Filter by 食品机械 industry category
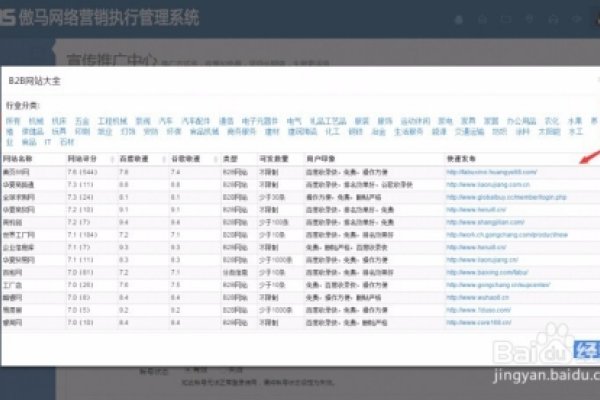This screenshot has width=600, height=400. [x=204, y=132]
